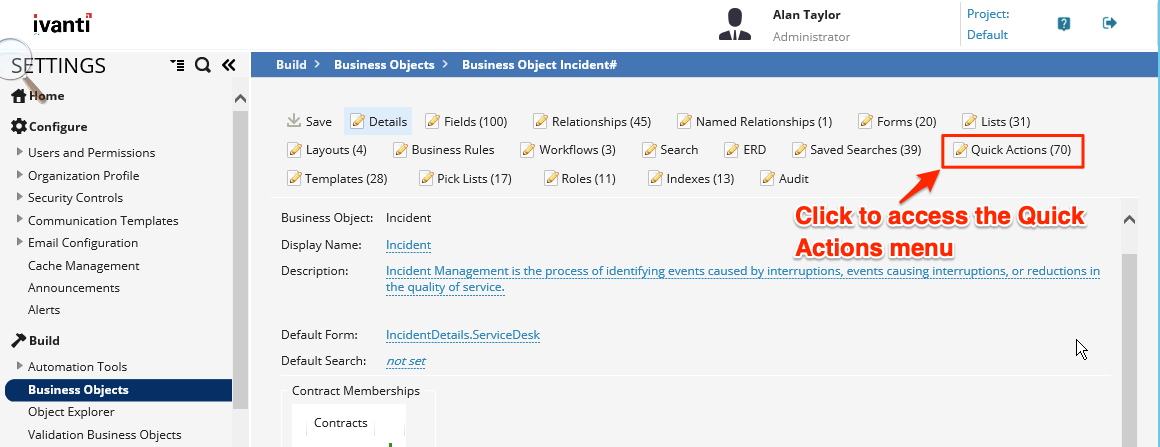Select the Configure section heading

click(49, 127)
